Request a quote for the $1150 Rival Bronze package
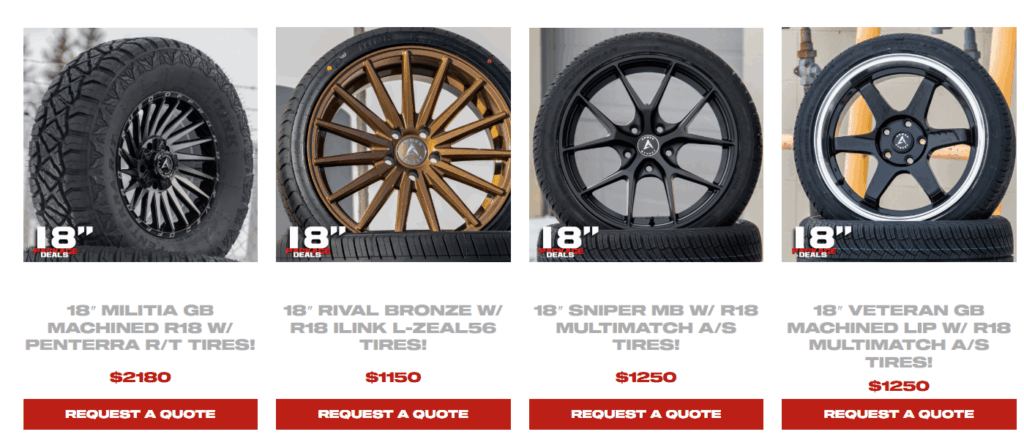1024x448 pixels. click(x=393, y=414)
